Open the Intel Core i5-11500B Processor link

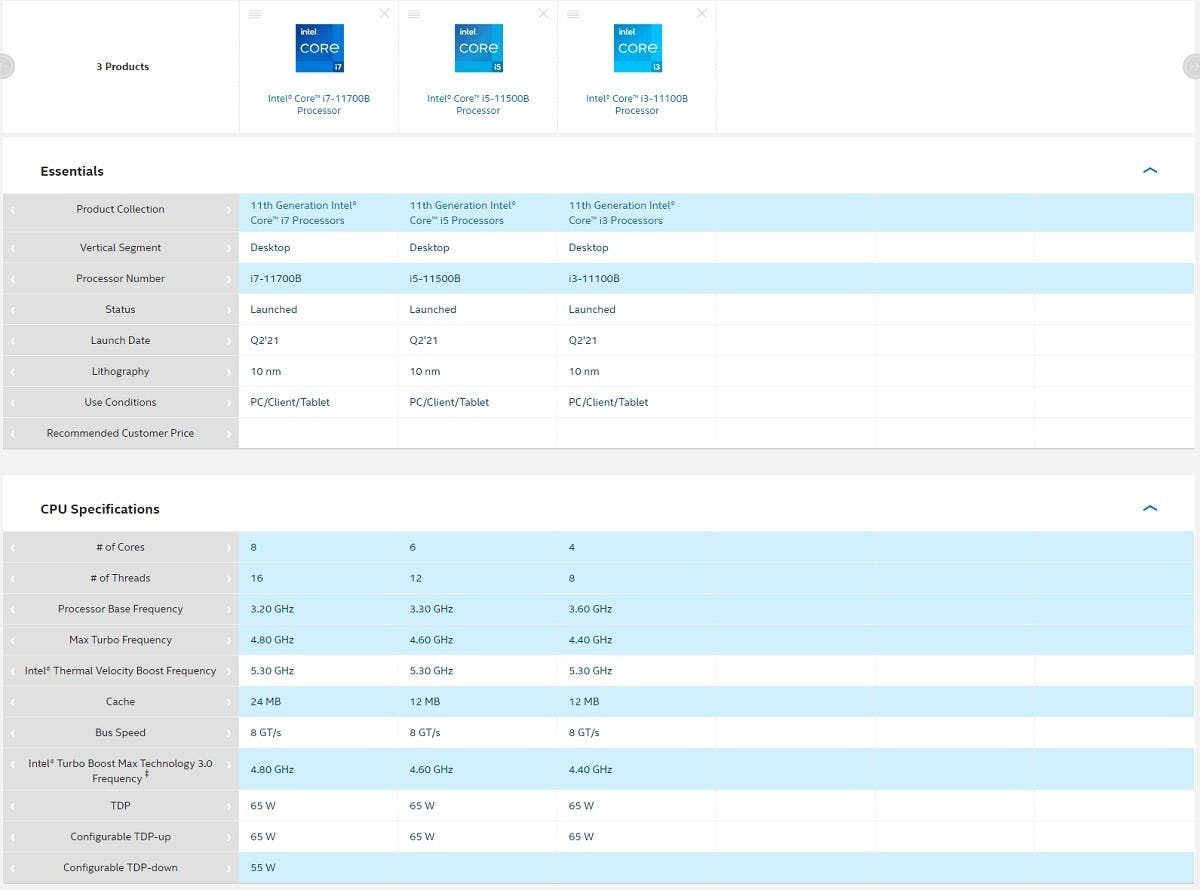478,105
